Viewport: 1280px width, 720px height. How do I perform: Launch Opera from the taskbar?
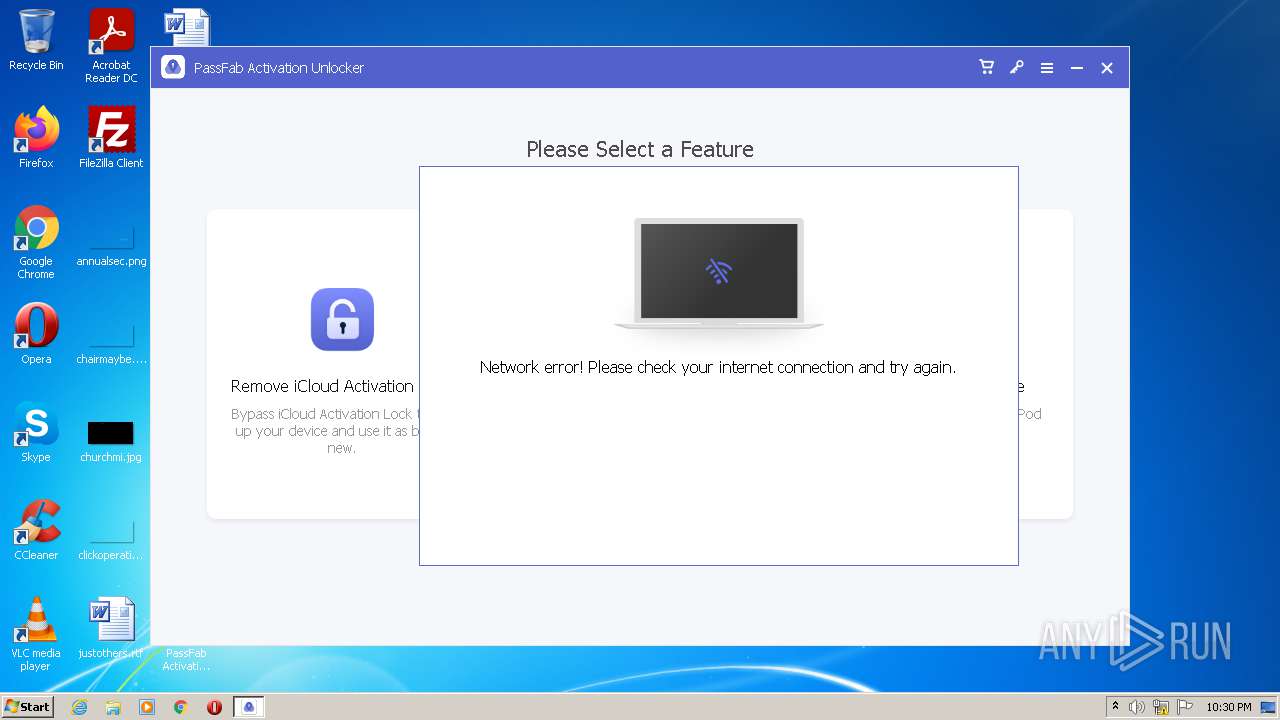tap(214, 707)
